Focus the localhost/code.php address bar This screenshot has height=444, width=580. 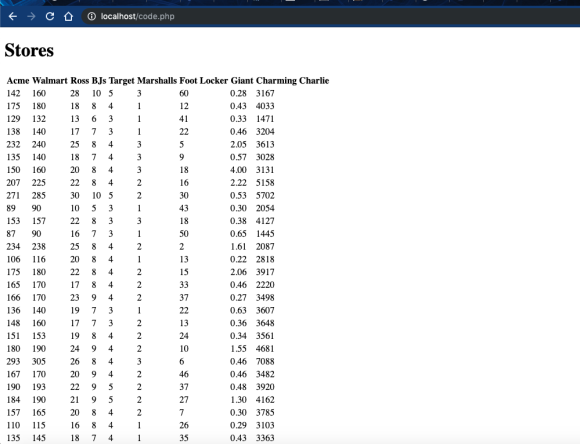pos(329,16)
